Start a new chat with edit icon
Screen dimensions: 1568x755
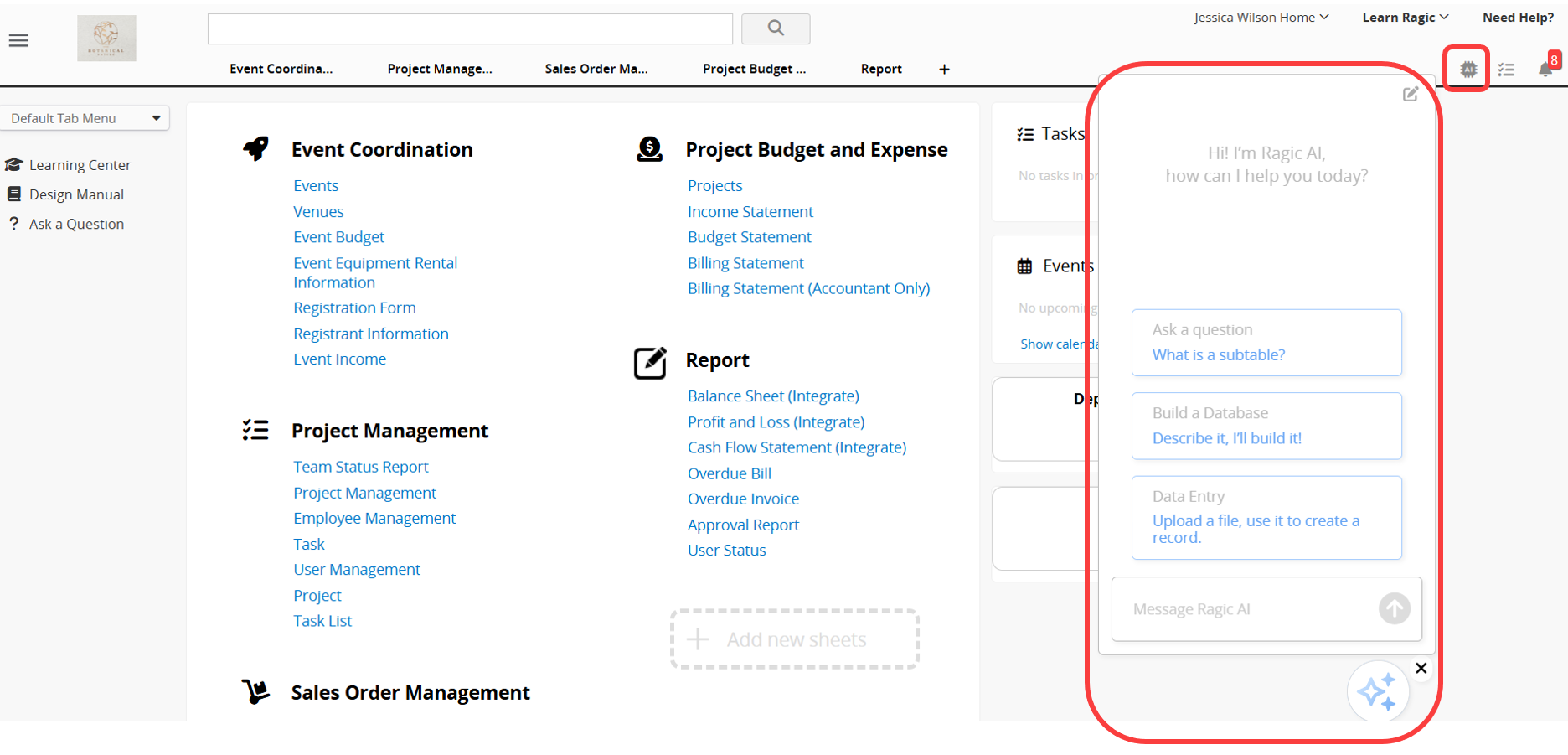1411,94
